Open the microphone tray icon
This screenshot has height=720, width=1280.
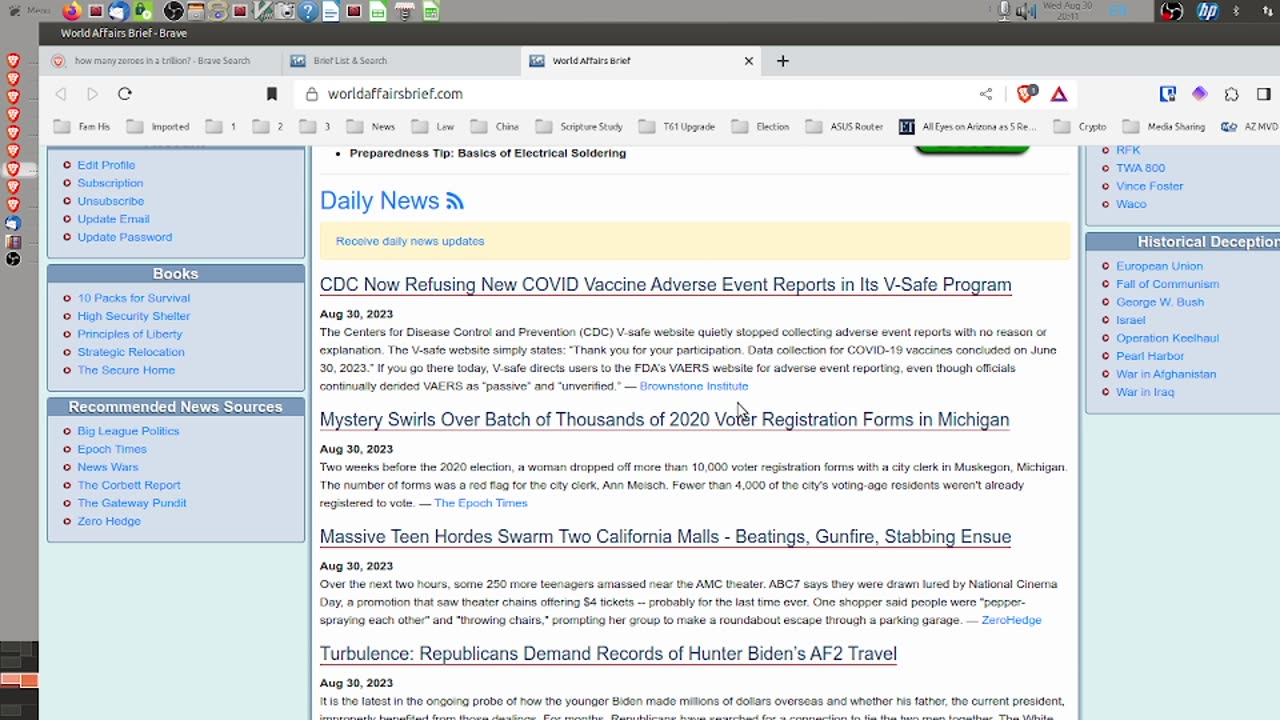click(x=1004, y=11)
